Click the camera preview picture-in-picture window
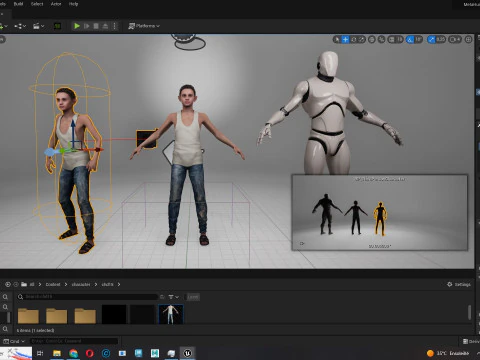 (380, 212)
